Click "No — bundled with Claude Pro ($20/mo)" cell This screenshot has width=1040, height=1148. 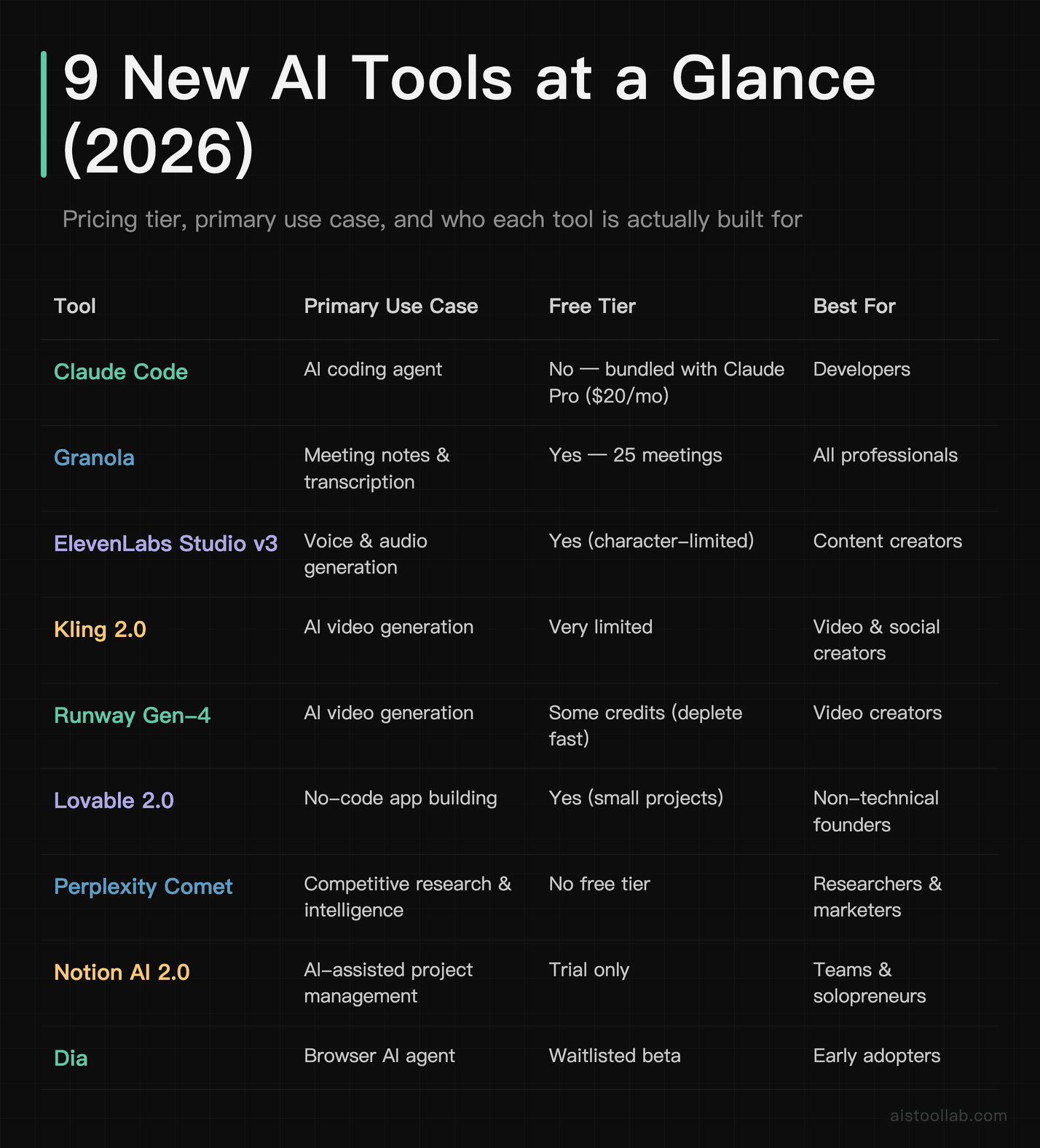pyautogui.click(x=666, y=382)
